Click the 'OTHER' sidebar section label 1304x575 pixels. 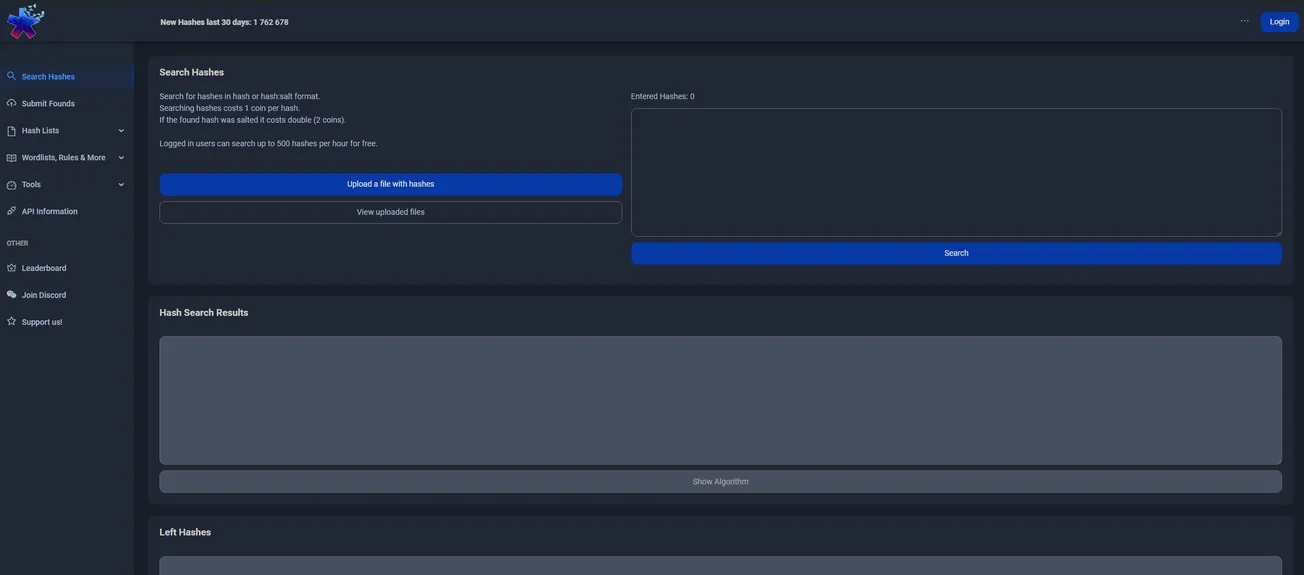[x=17, y=243]
